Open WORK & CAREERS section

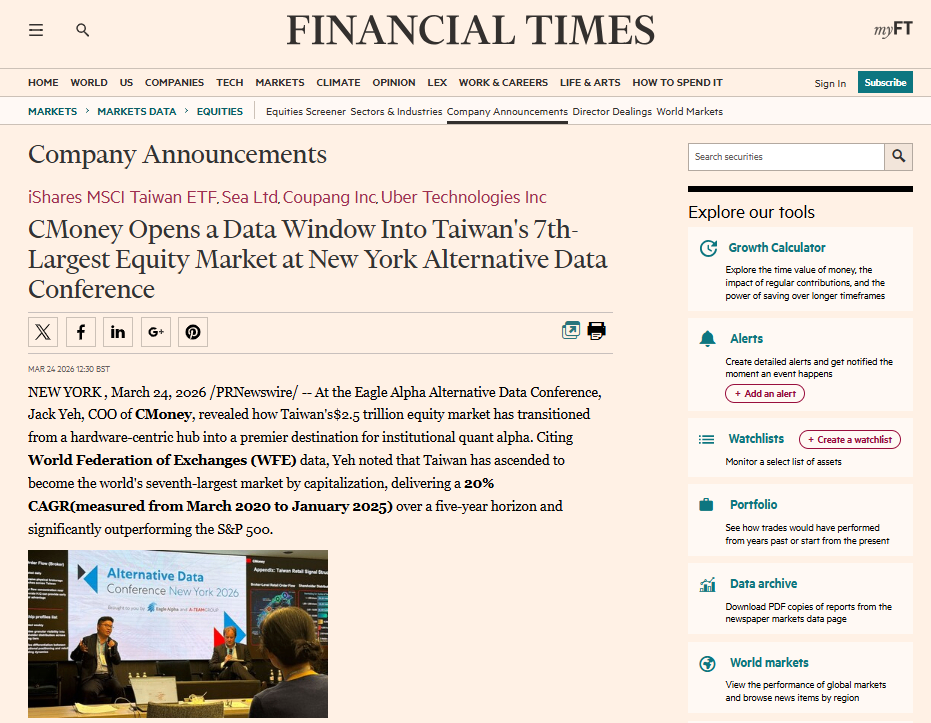pos(504,83)
